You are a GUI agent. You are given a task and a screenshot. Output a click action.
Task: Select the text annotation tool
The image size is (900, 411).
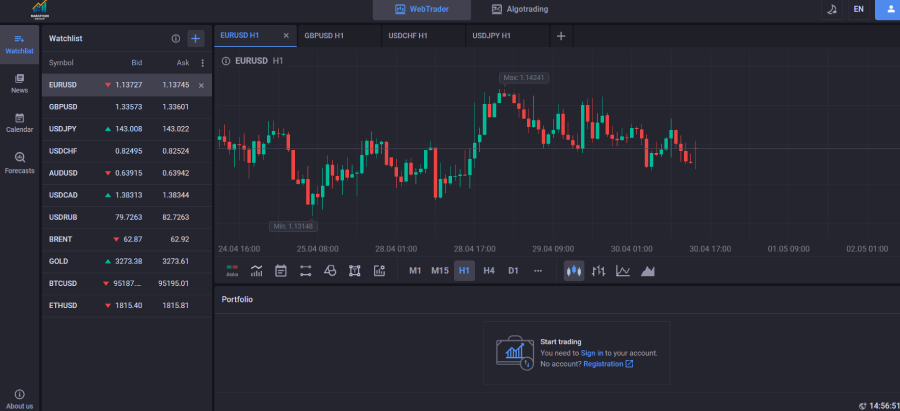(354, 270)
